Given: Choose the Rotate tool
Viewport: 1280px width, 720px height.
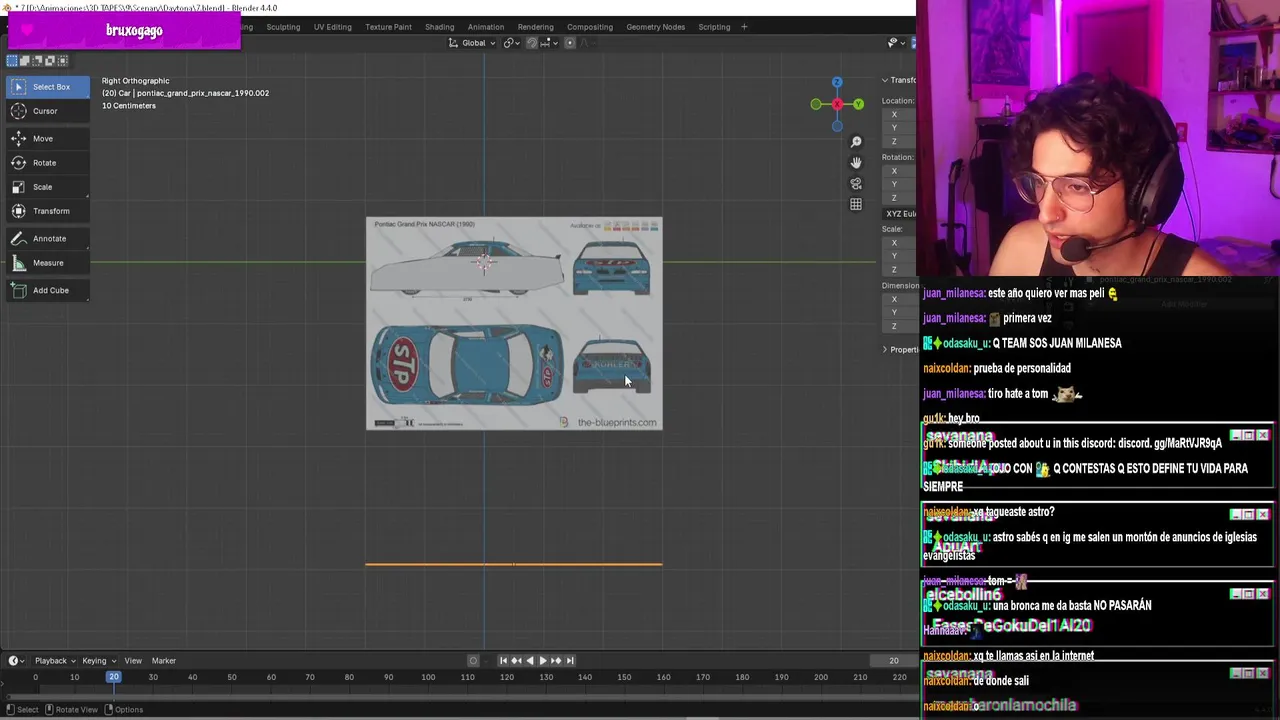Looking at the screenshot, I should (x=47, y=163).
